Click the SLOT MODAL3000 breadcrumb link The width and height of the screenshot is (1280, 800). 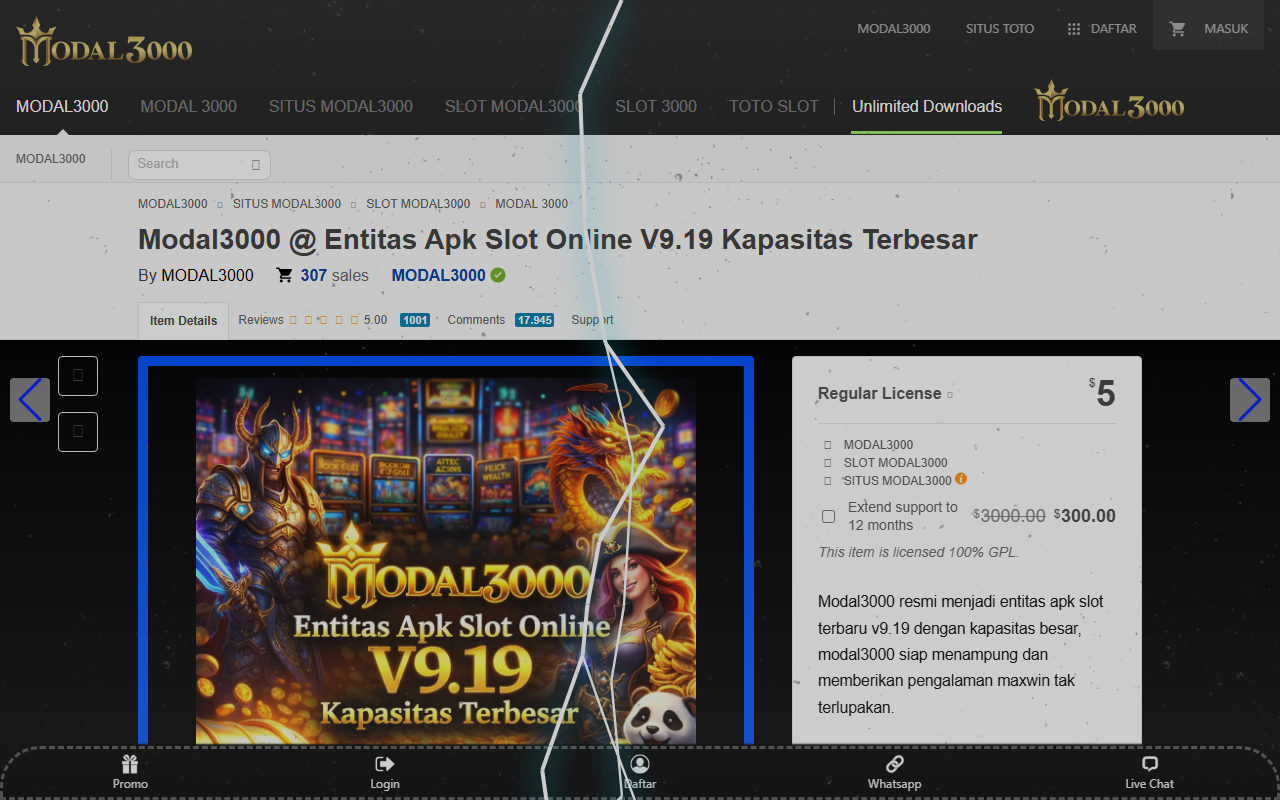pos(418,204)
